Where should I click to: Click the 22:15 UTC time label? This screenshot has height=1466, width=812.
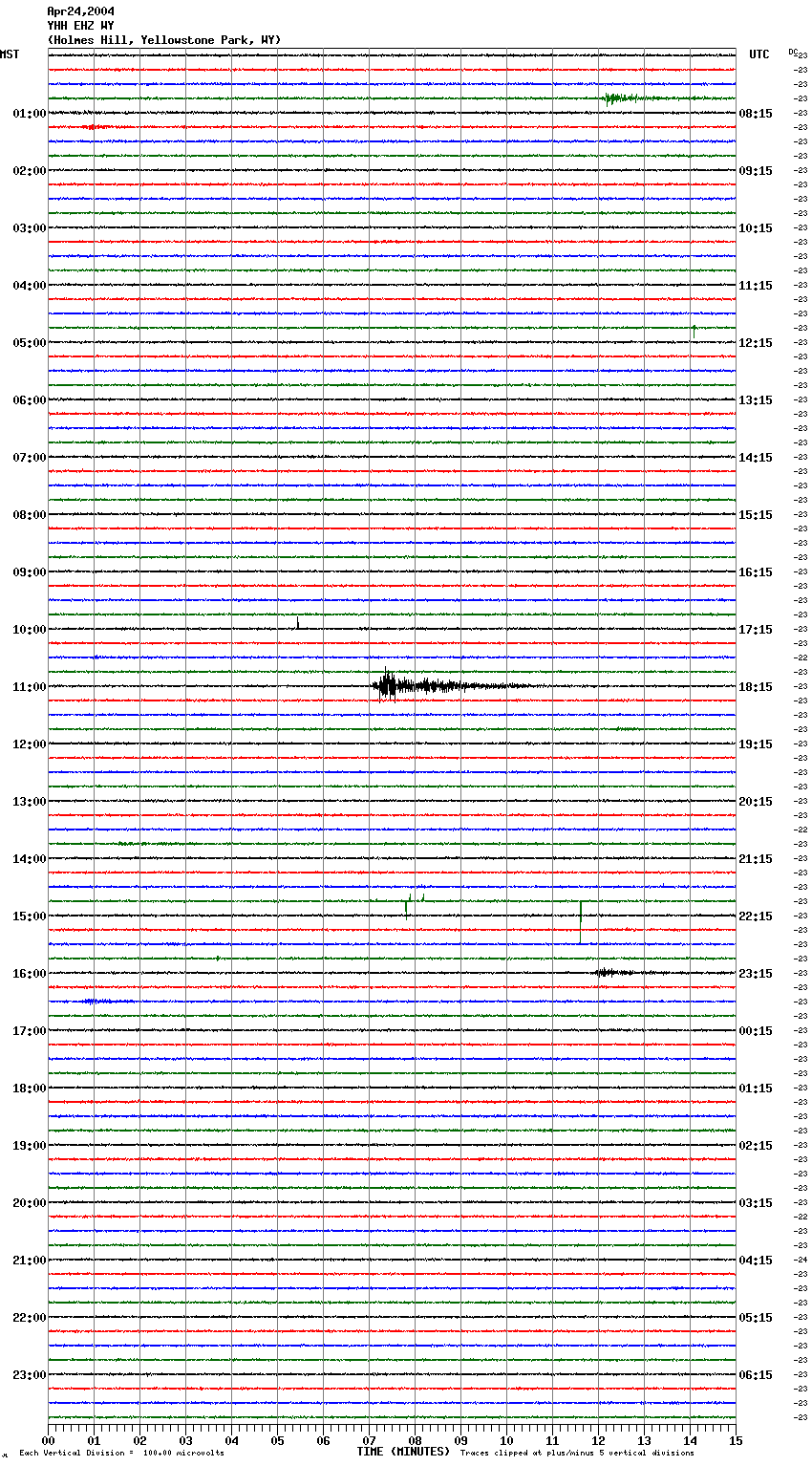coord(756,916)
